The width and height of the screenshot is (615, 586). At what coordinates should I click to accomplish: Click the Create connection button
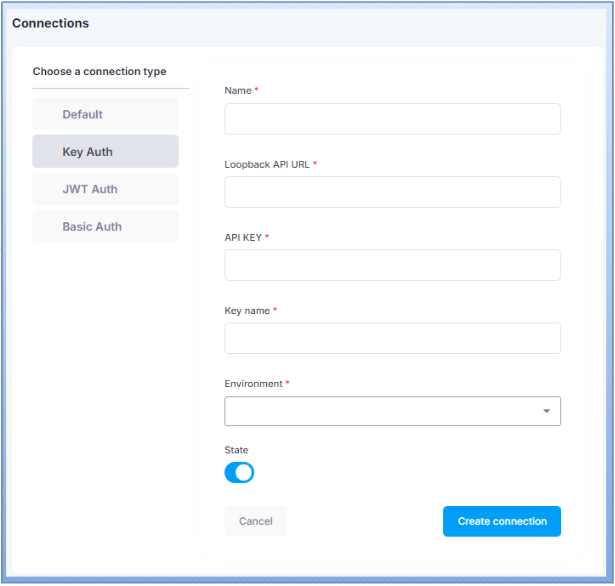click(502, 521)
